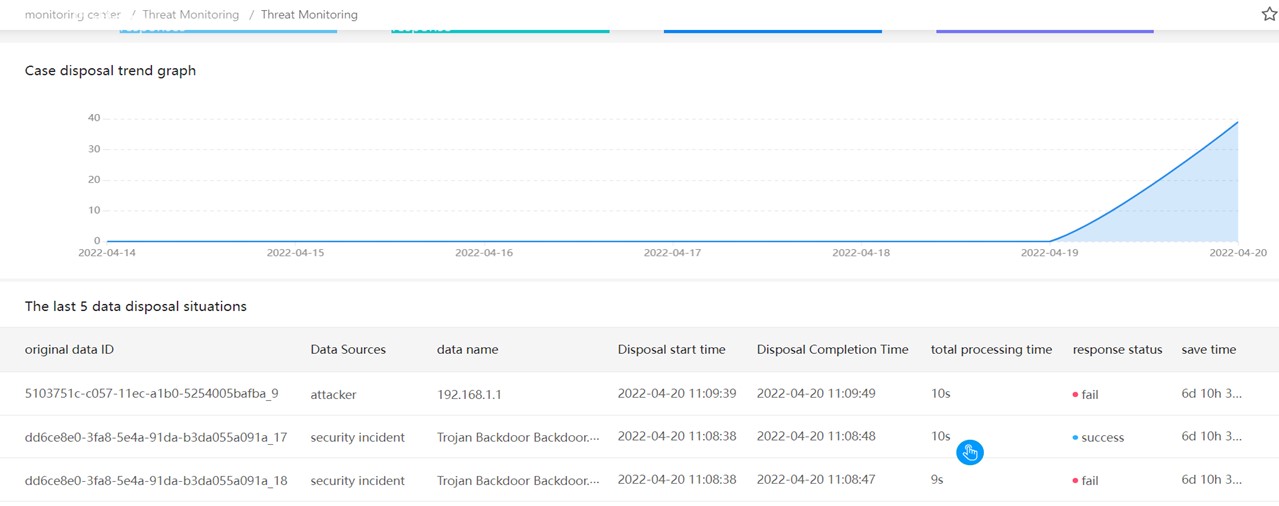The image size is (1279, 506).
Task: Click the favorite star icon
Action: (1269, 14)
